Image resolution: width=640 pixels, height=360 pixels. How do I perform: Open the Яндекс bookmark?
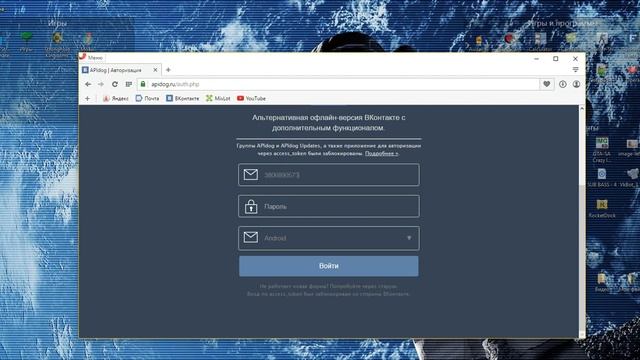point(116,98)
